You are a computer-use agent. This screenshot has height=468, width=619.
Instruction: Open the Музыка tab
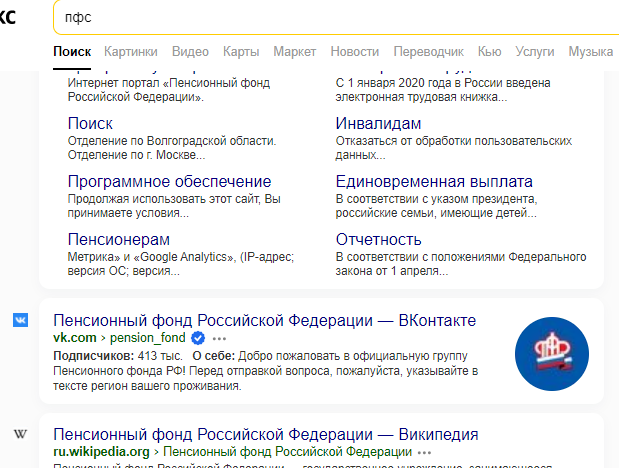tap(591, 52)
